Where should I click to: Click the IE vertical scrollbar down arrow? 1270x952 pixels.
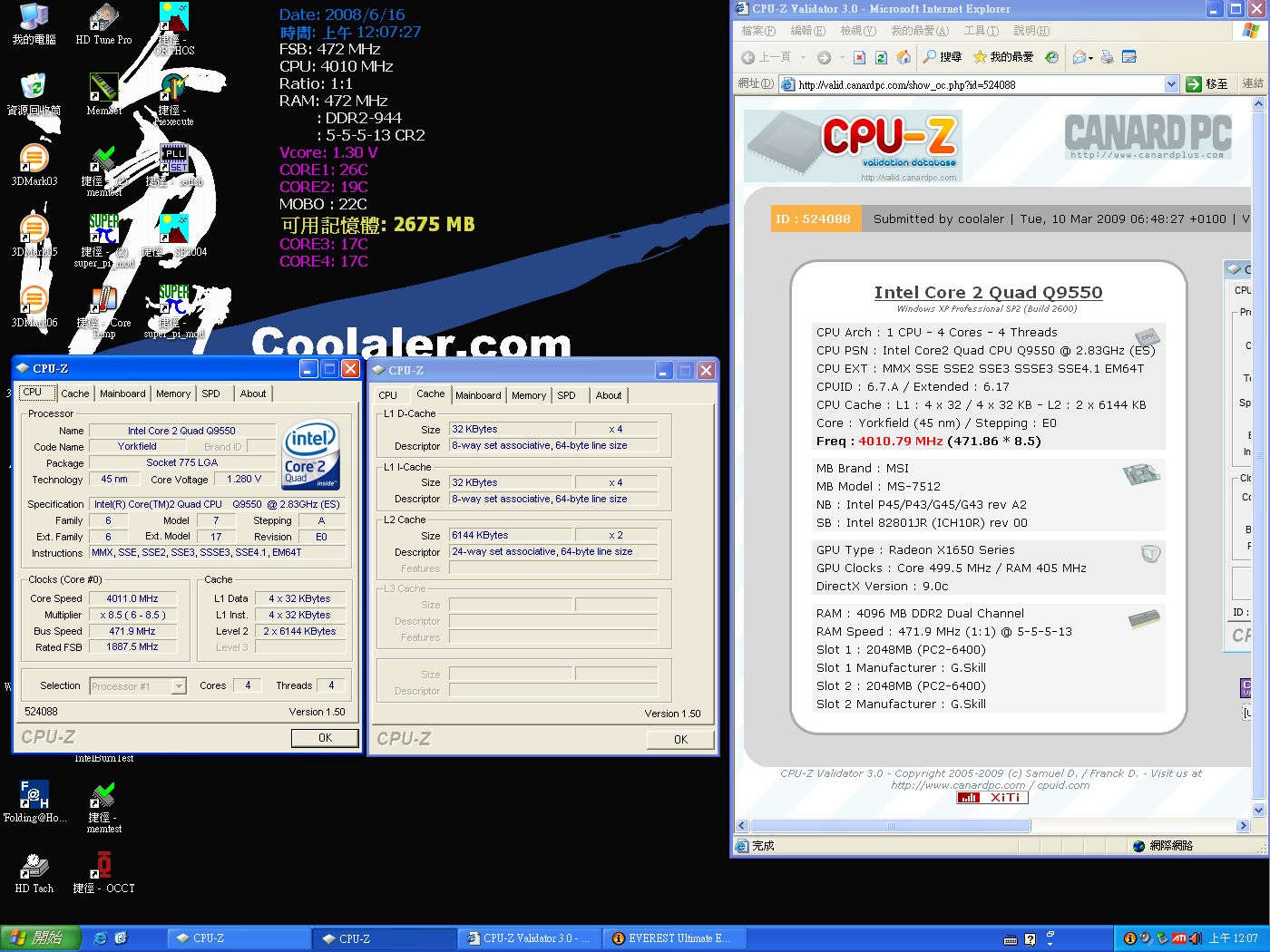1258,810
